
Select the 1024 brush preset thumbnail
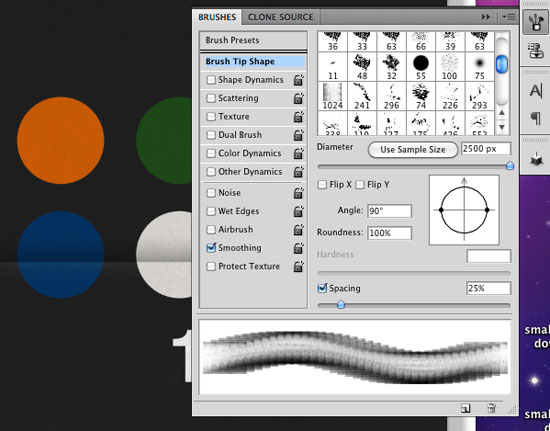click(x=333, y=96)
